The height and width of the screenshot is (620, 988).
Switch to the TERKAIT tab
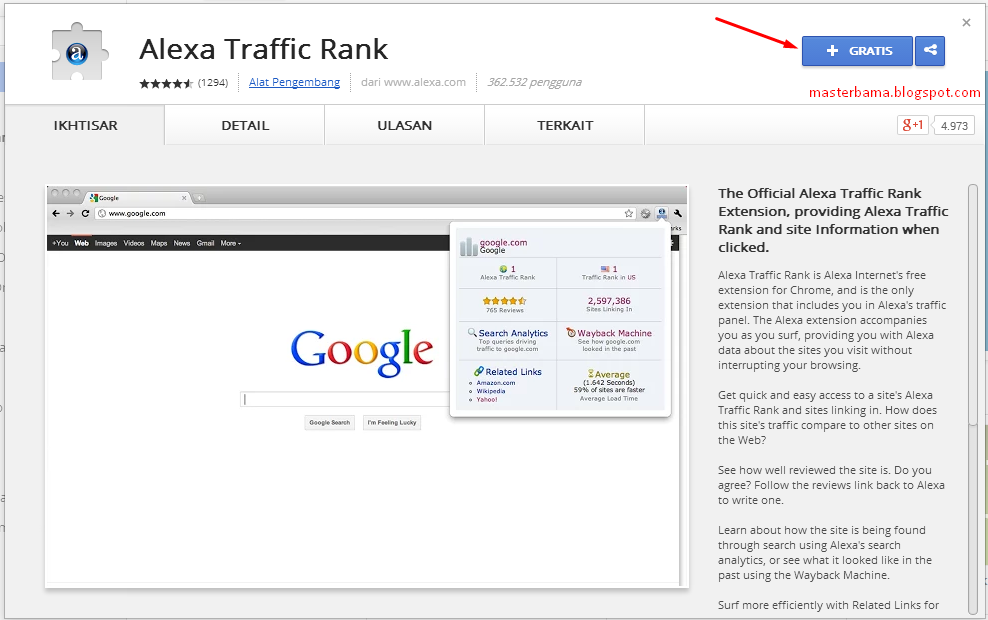point(565,125)
